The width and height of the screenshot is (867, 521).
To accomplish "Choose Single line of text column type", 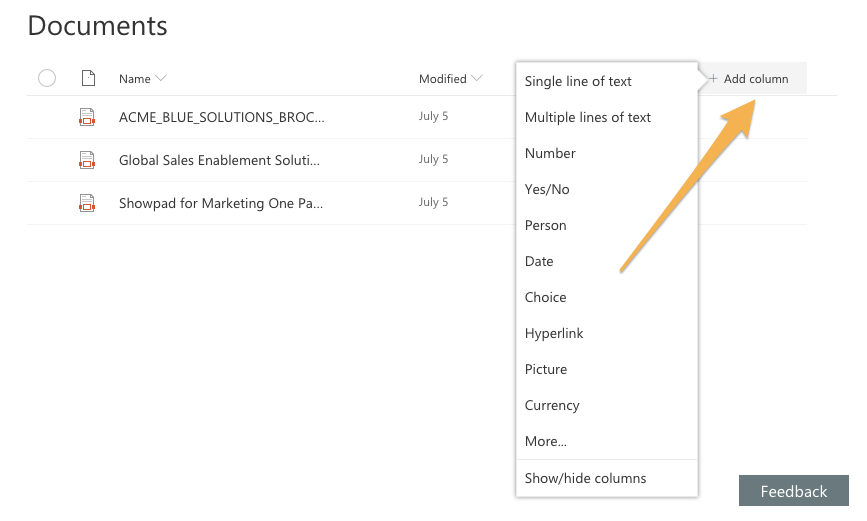I will pos(578,81).
